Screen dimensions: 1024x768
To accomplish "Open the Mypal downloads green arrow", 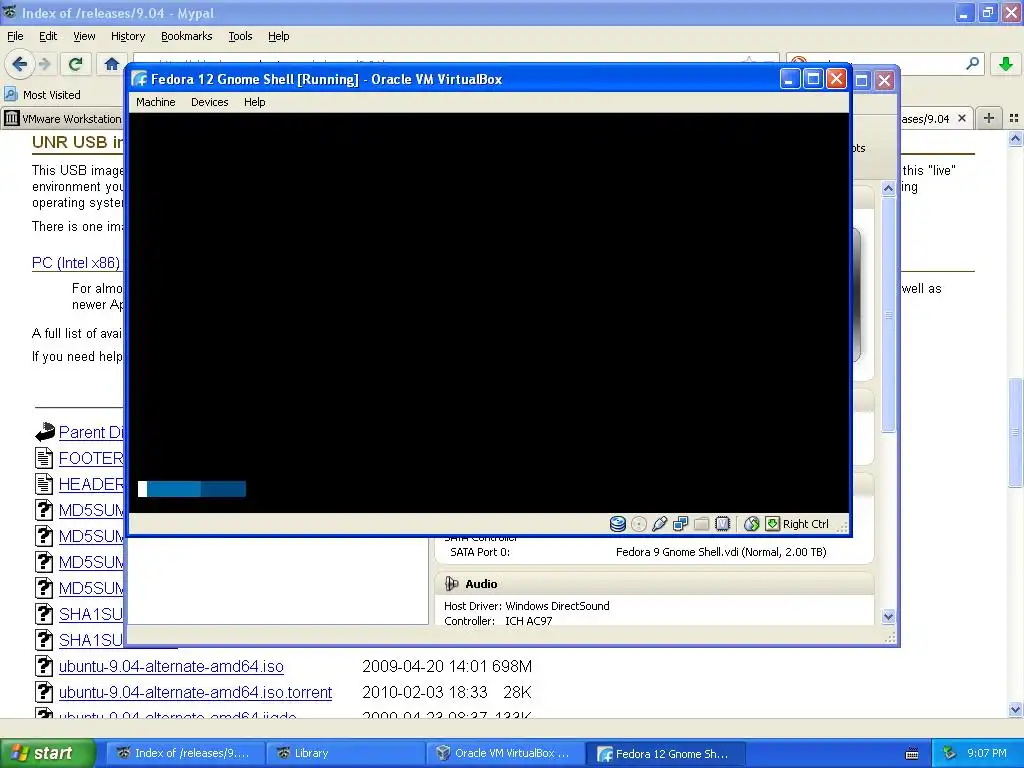I will [x=1006, y=64].
